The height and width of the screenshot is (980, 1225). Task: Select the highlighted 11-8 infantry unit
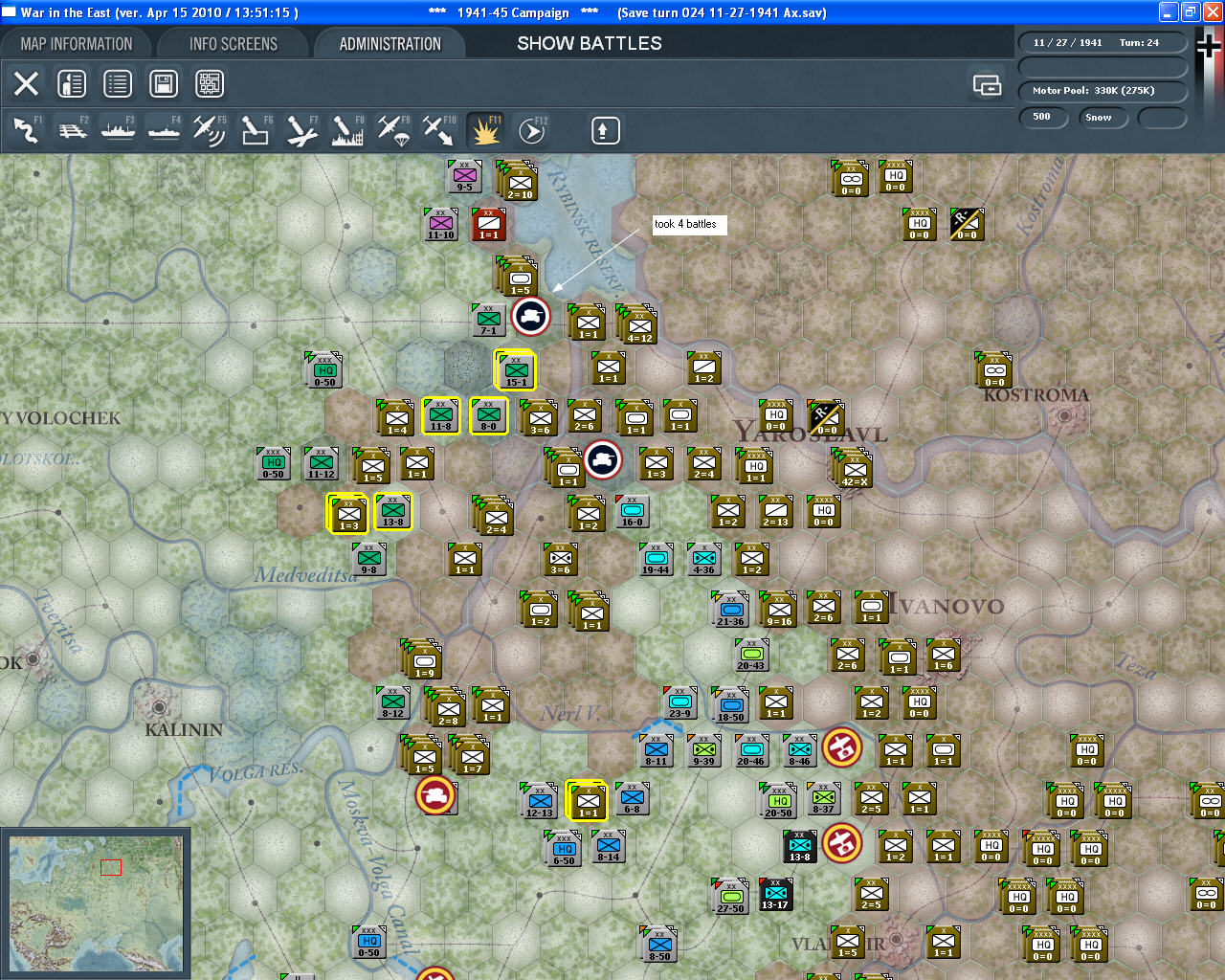click(441, 416)
